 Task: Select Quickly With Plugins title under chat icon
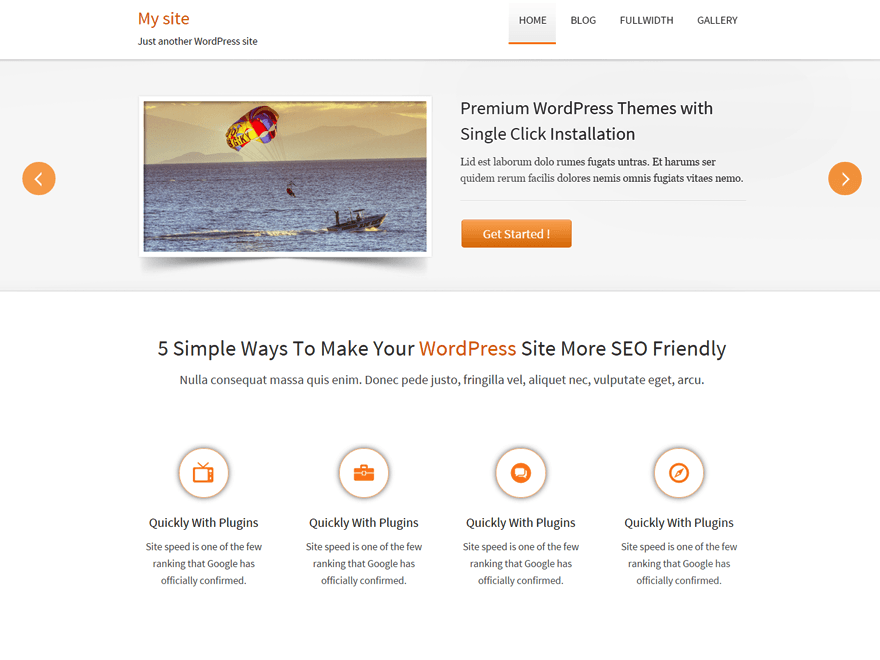click(x=521, y=522)
